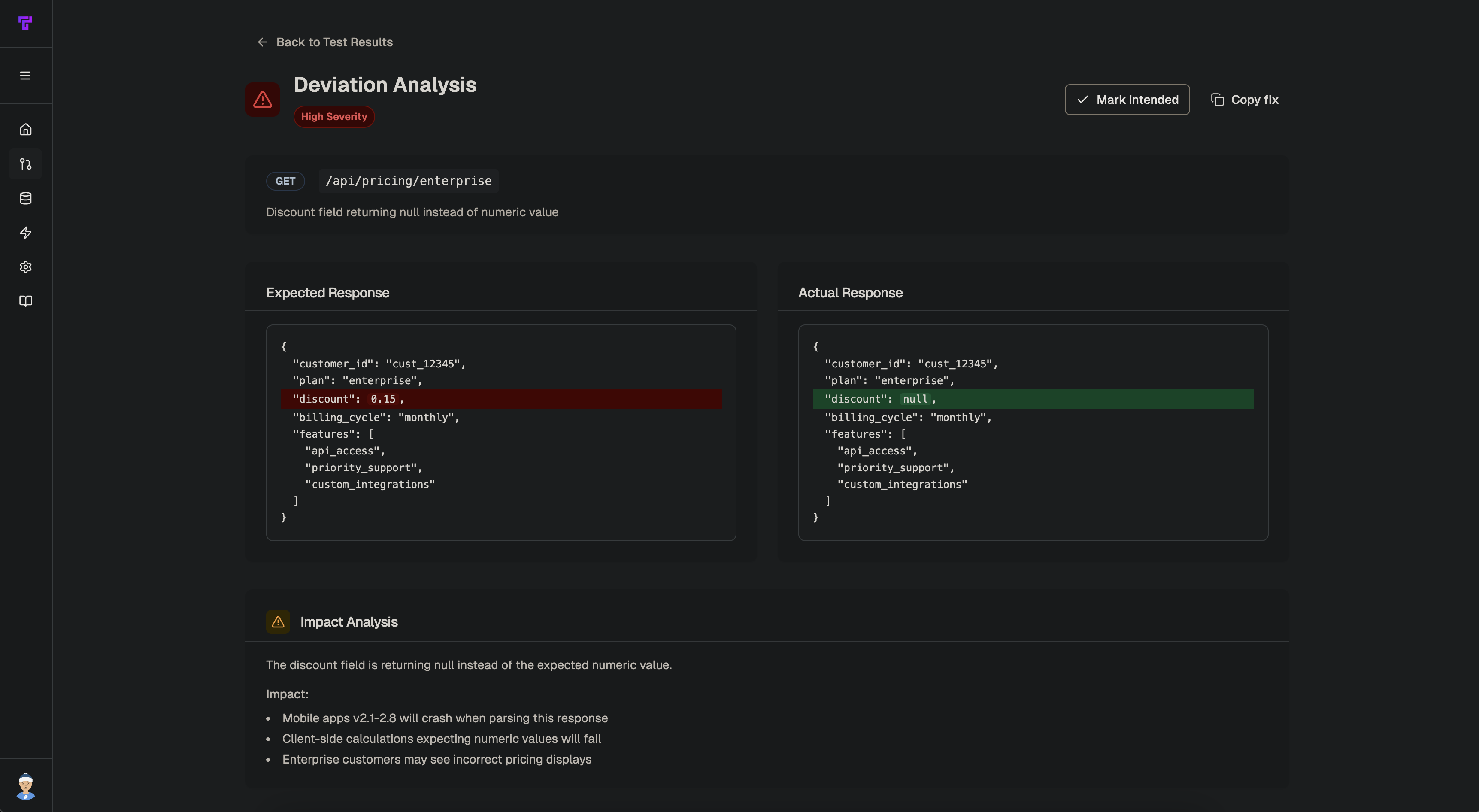Screen dimensions: 1479x812
Task: Open Settings via the gear icon
Action: click(x=25, y=267)
